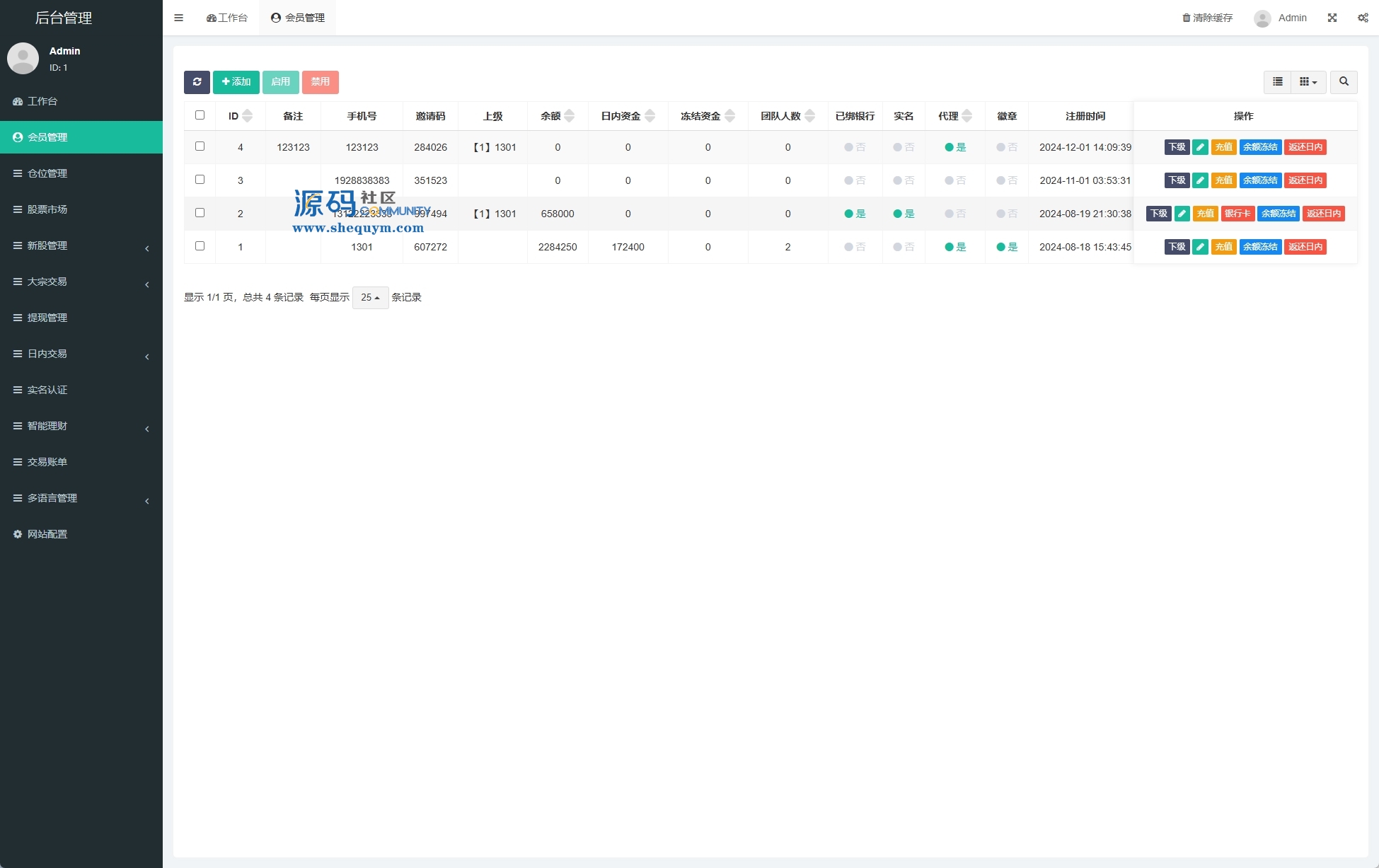Open 提现管理 in the sidebar
Image resolution: width=1379 pixels, height=868 pixels.
tap(47, 318)
